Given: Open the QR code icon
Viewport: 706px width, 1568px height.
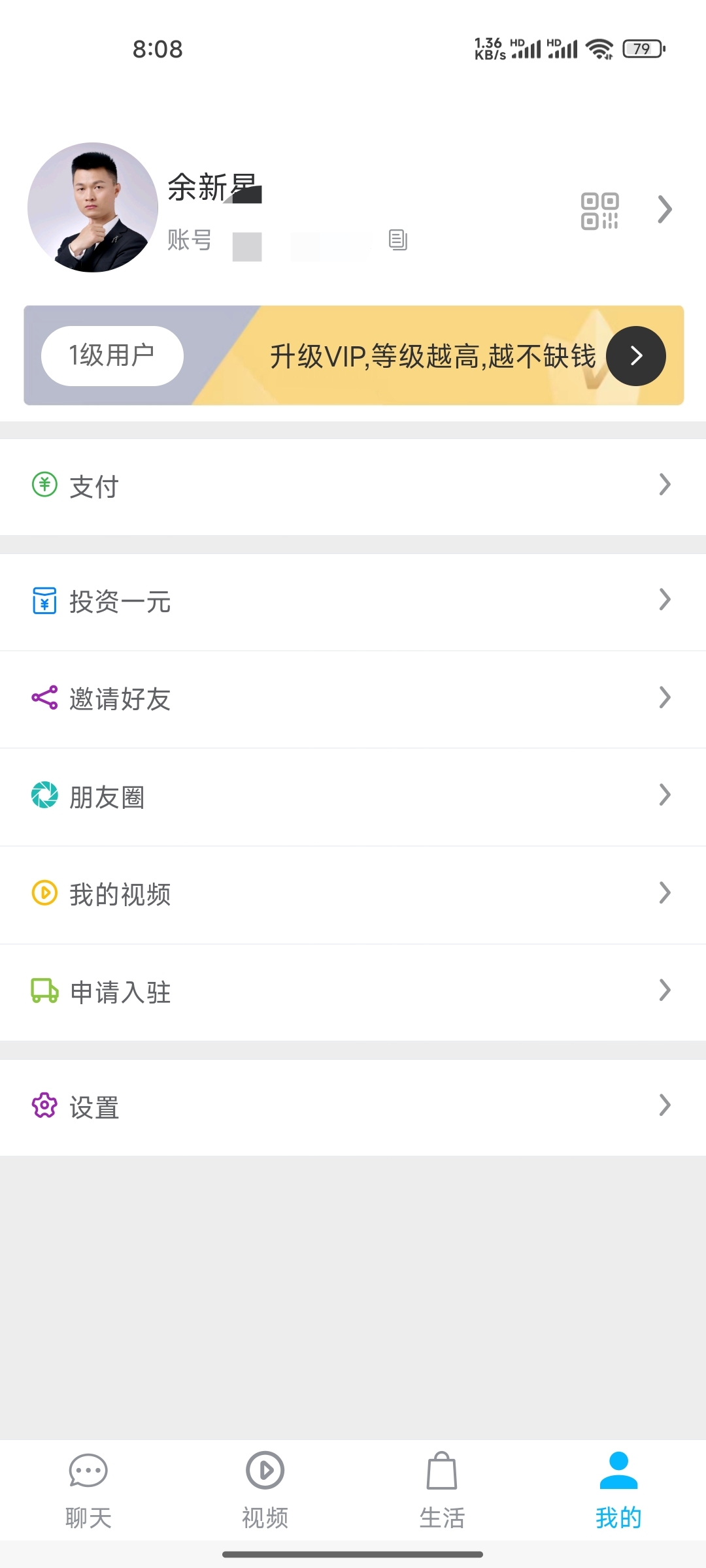Looking at the screenshot, I should [x=599, y=211].
